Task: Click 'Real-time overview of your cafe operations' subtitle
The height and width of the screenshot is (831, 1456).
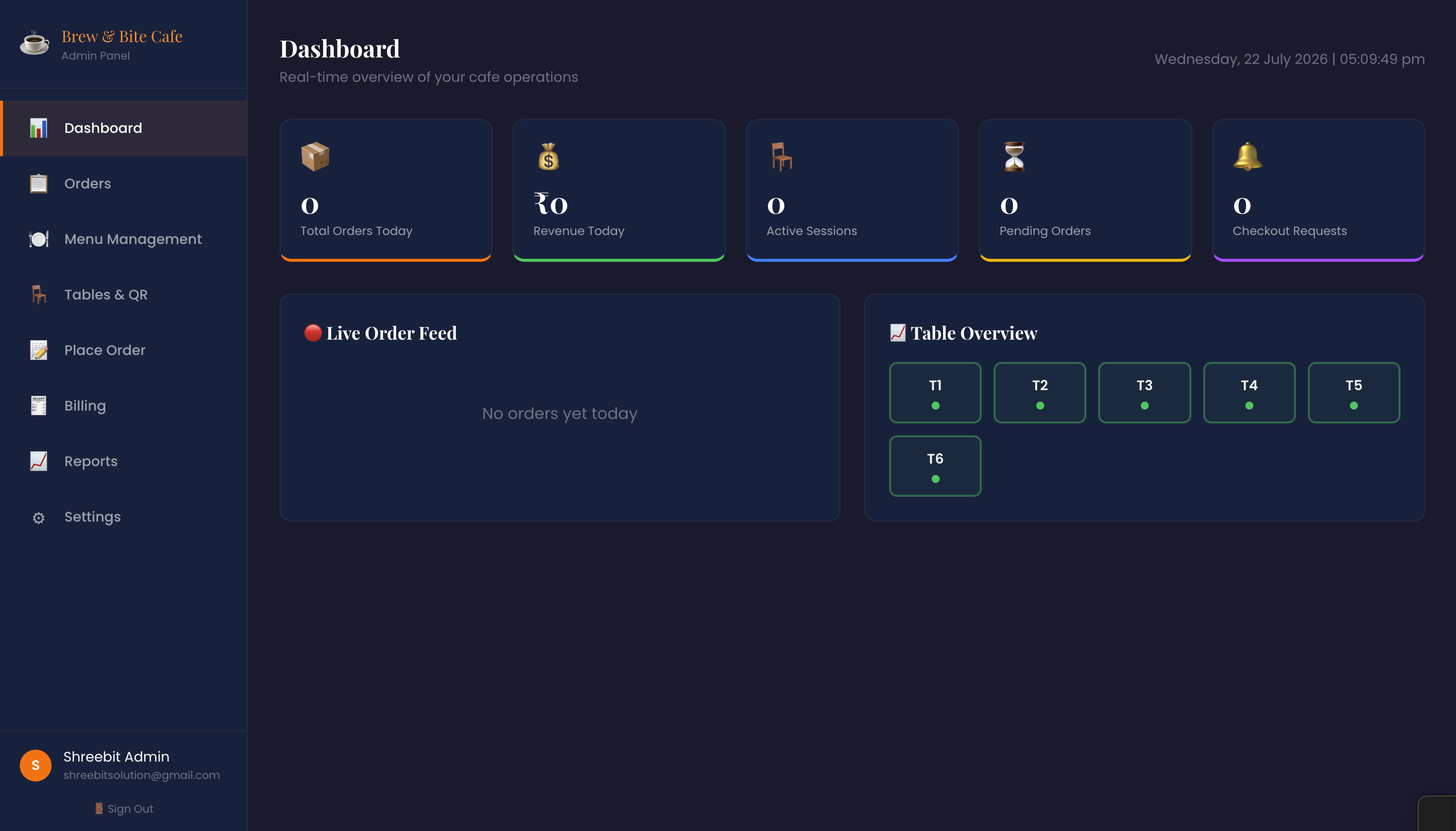Action: [428, 77]
